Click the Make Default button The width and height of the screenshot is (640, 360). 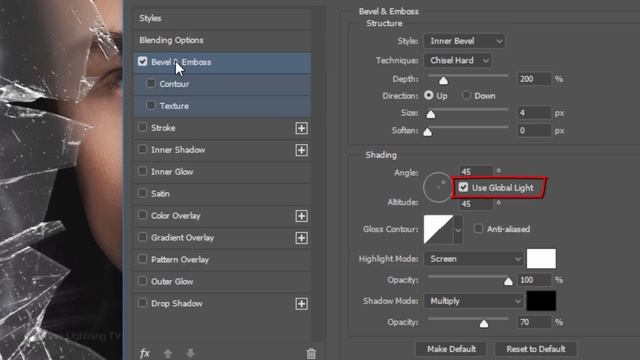tap(451, 349)
